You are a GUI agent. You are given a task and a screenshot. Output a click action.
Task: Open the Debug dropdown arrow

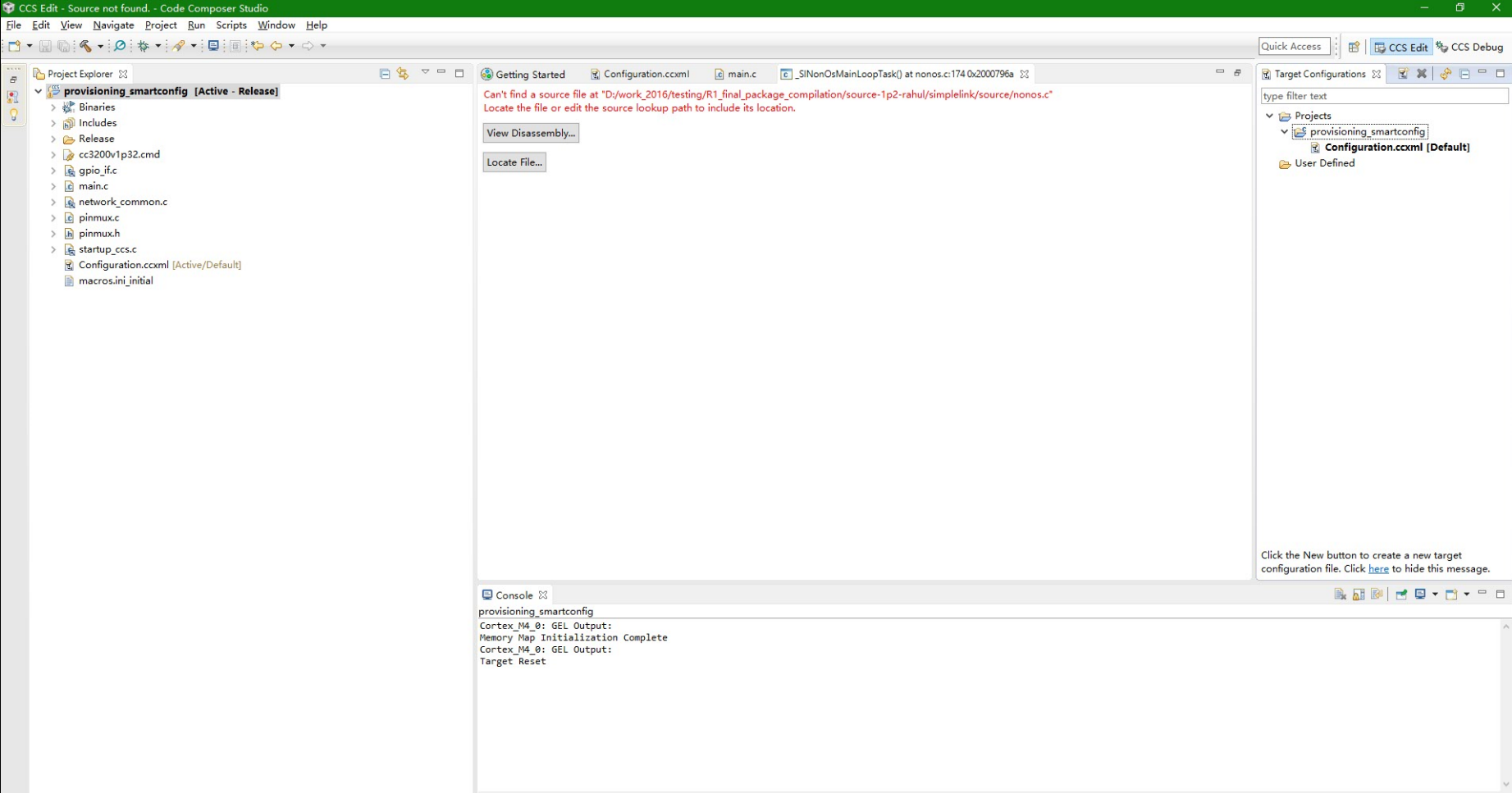pyautogui.click(x=158, y=46)
